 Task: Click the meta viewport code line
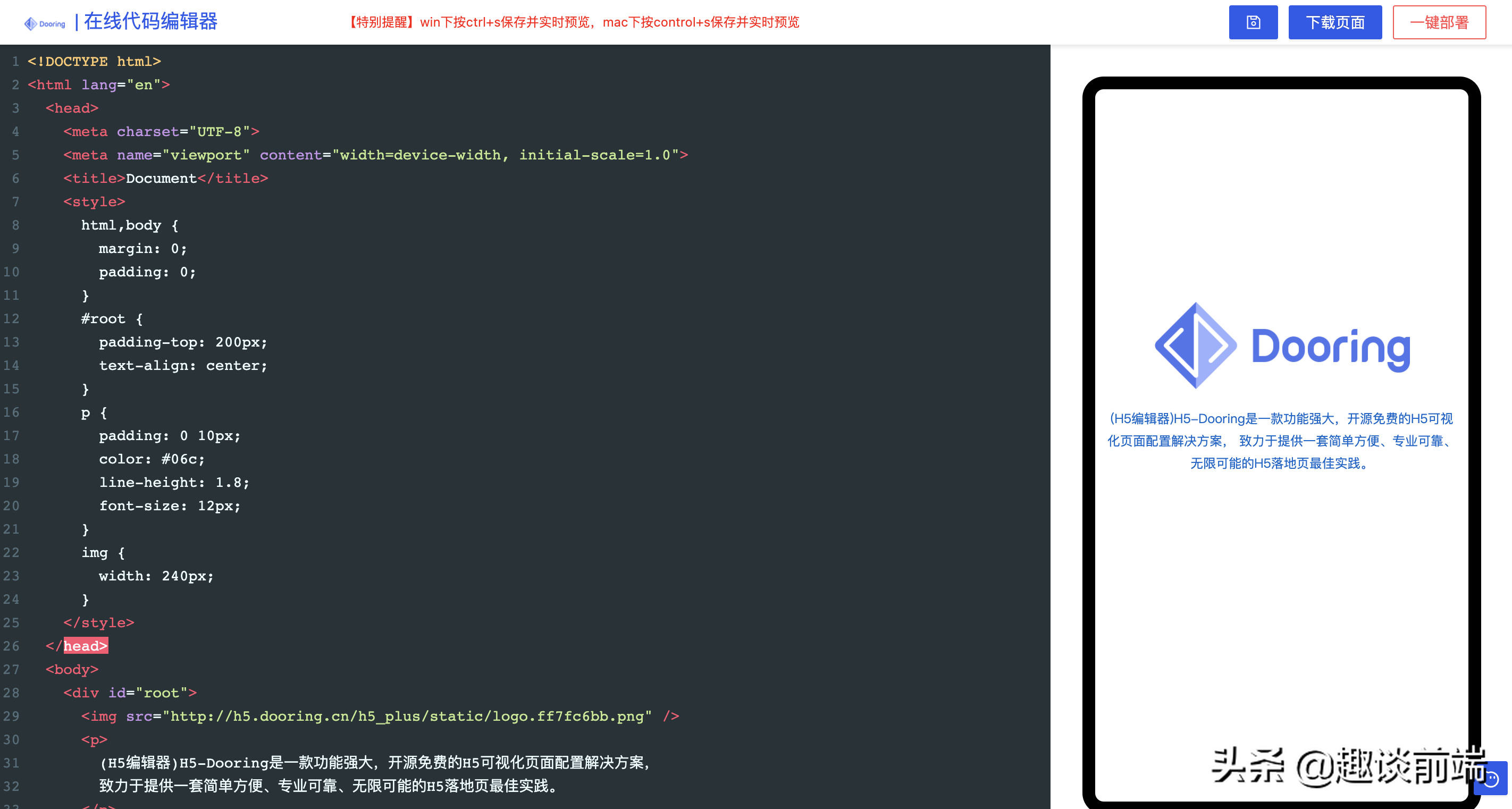coord(376,155)
